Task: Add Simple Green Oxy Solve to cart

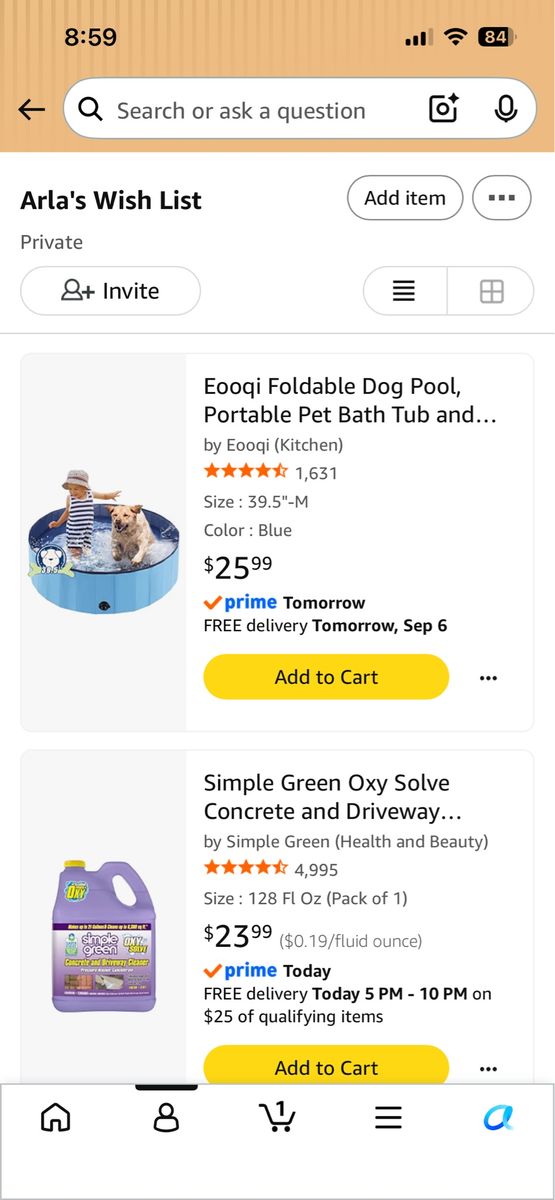Action: pyautogui.click(x=326, y=1066)
